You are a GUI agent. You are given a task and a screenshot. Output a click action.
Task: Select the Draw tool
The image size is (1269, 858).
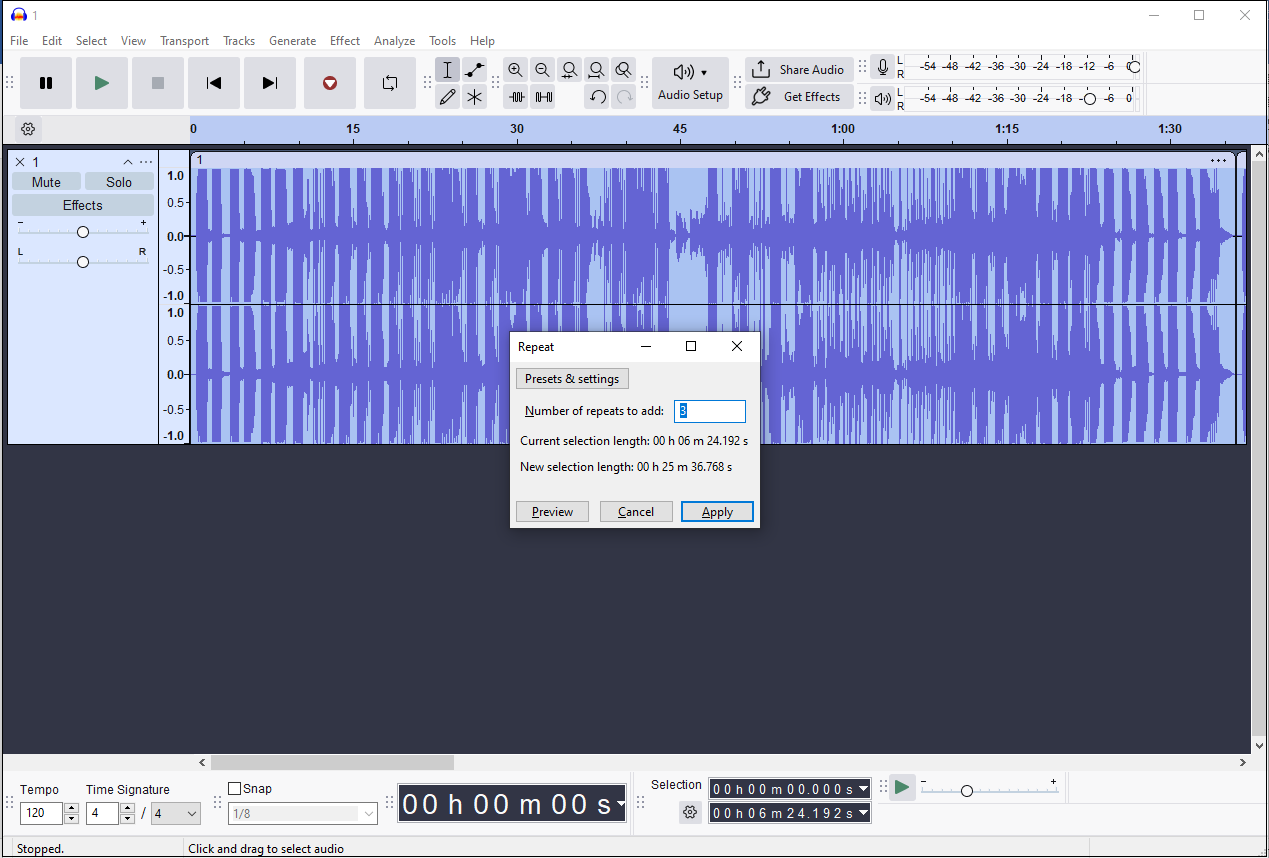447,96
